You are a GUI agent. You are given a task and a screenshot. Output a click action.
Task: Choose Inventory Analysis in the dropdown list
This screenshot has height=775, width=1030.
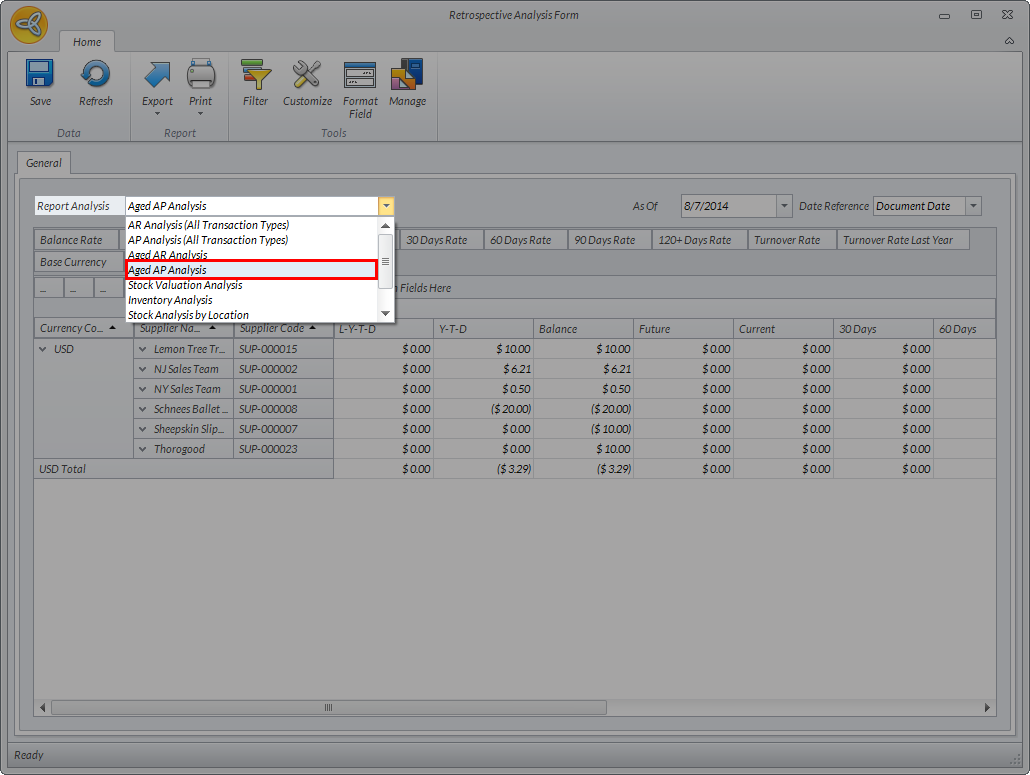pyautogui.click(x=170, y=300)
